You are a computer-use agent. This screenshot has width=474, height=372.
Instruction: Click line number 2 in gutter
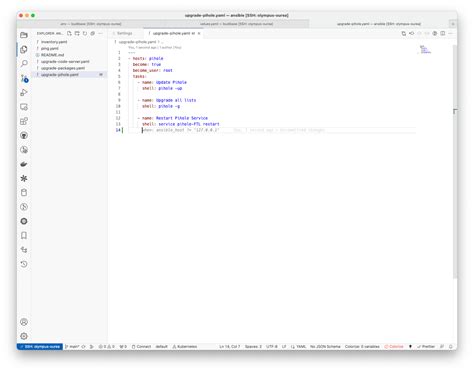point(119,58)
